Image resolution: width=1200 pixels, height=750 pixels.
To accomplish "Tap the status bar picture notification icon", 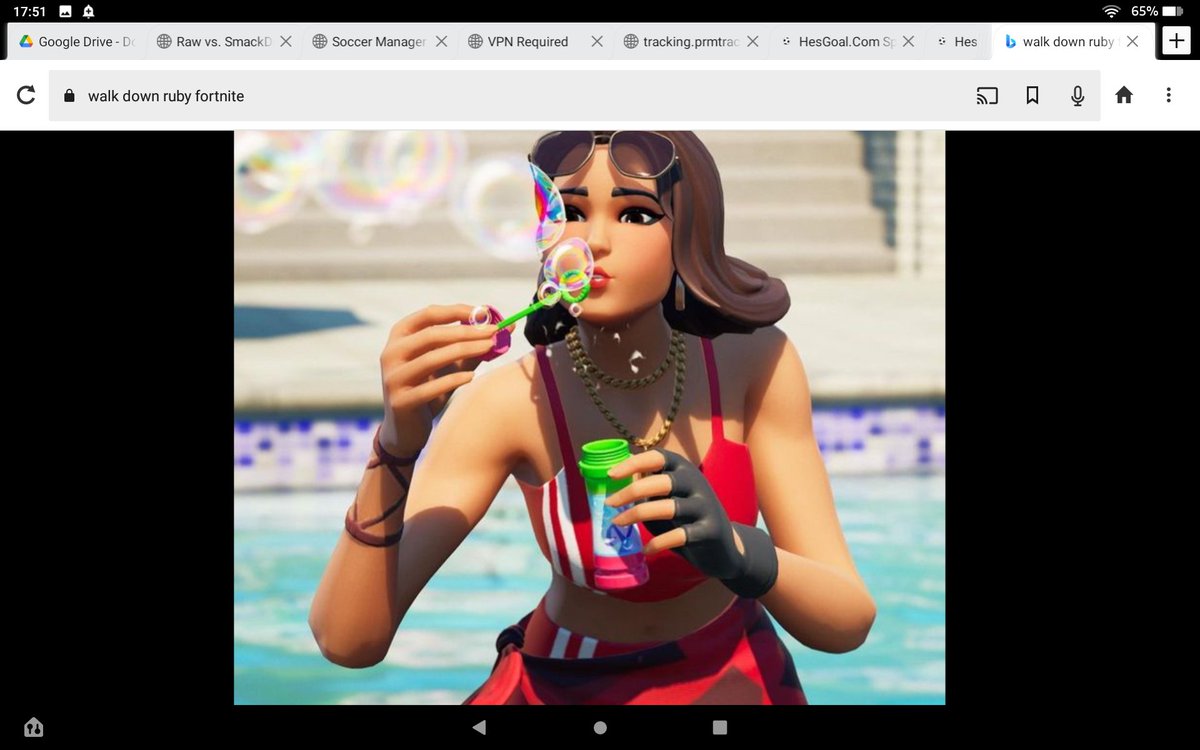I will [x=65, y=11].
